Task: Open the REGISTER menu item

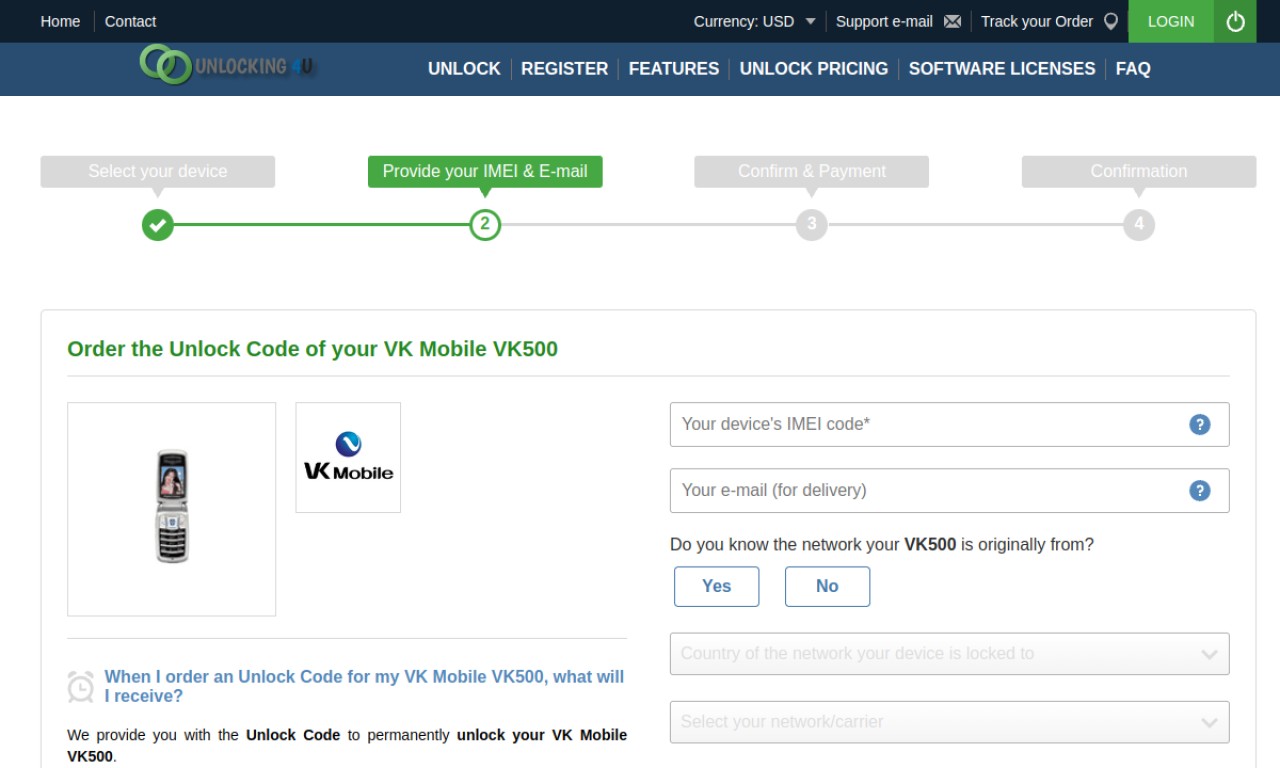Action: click(564, 68)
